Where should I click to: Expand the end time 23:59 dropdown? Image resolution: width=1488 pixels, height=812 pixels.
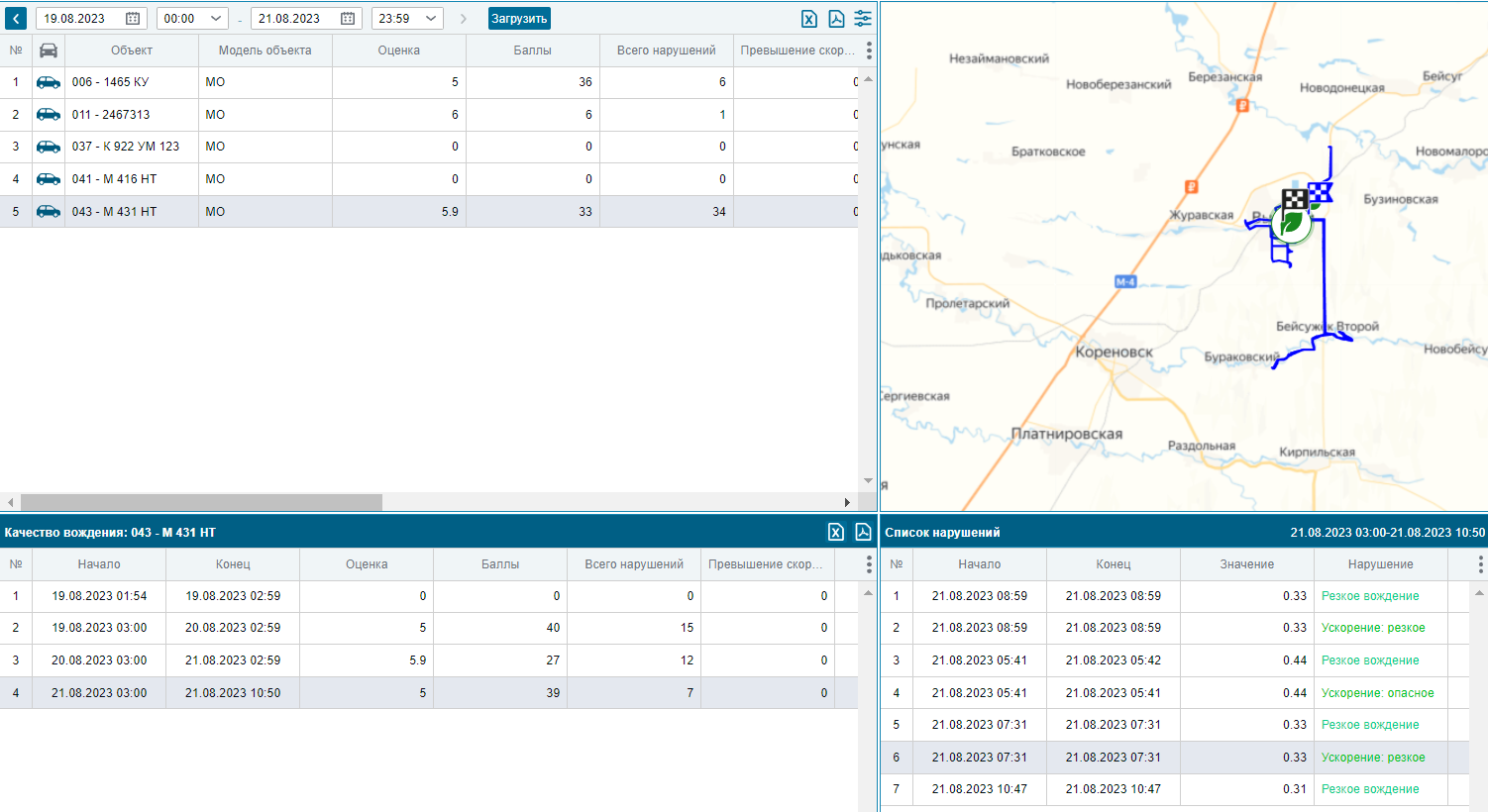tap(431, 19)
